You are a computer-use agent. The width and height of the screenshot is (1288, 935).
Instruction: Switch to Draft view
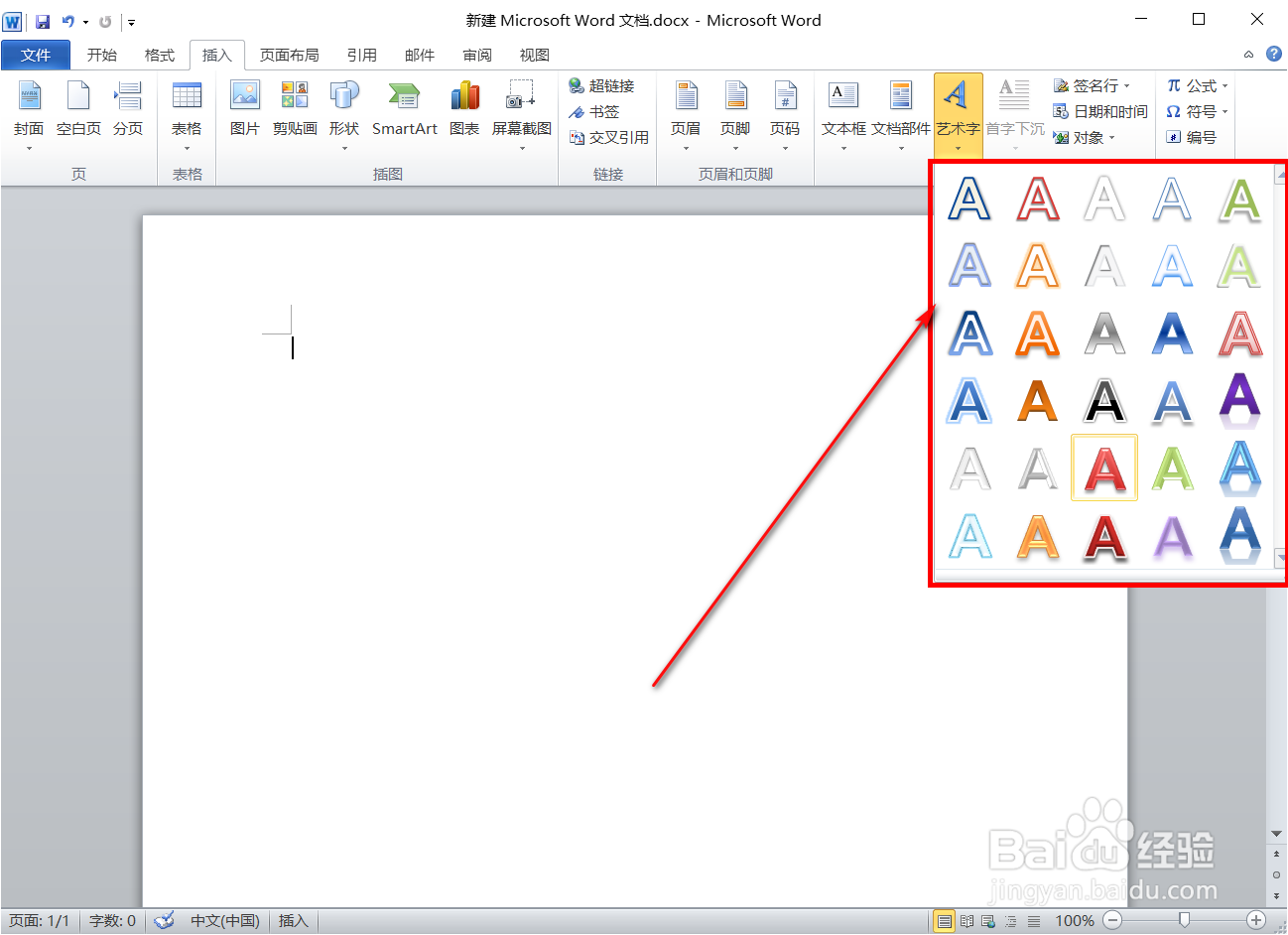1033,921
